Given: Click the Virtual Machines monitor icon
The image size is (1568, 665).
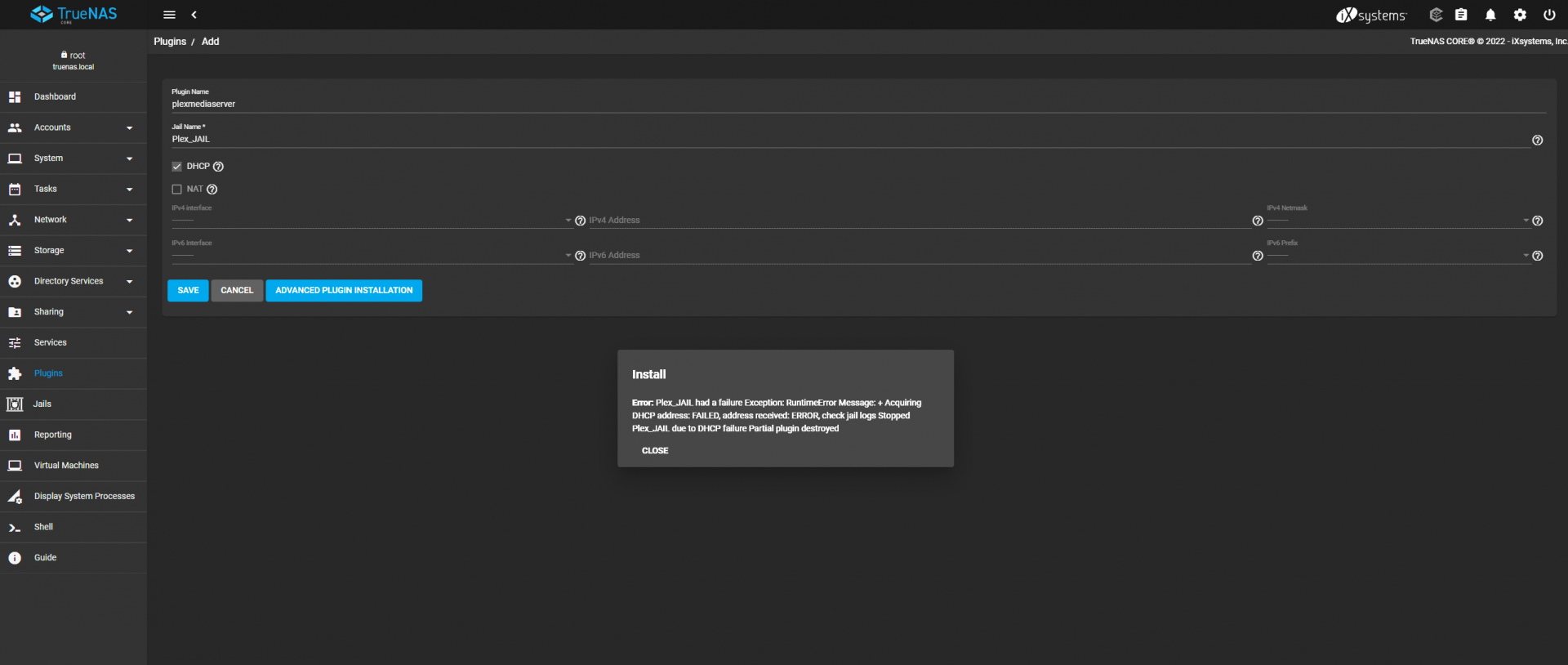Looking at the screenshot, I should tap(15, 466).
